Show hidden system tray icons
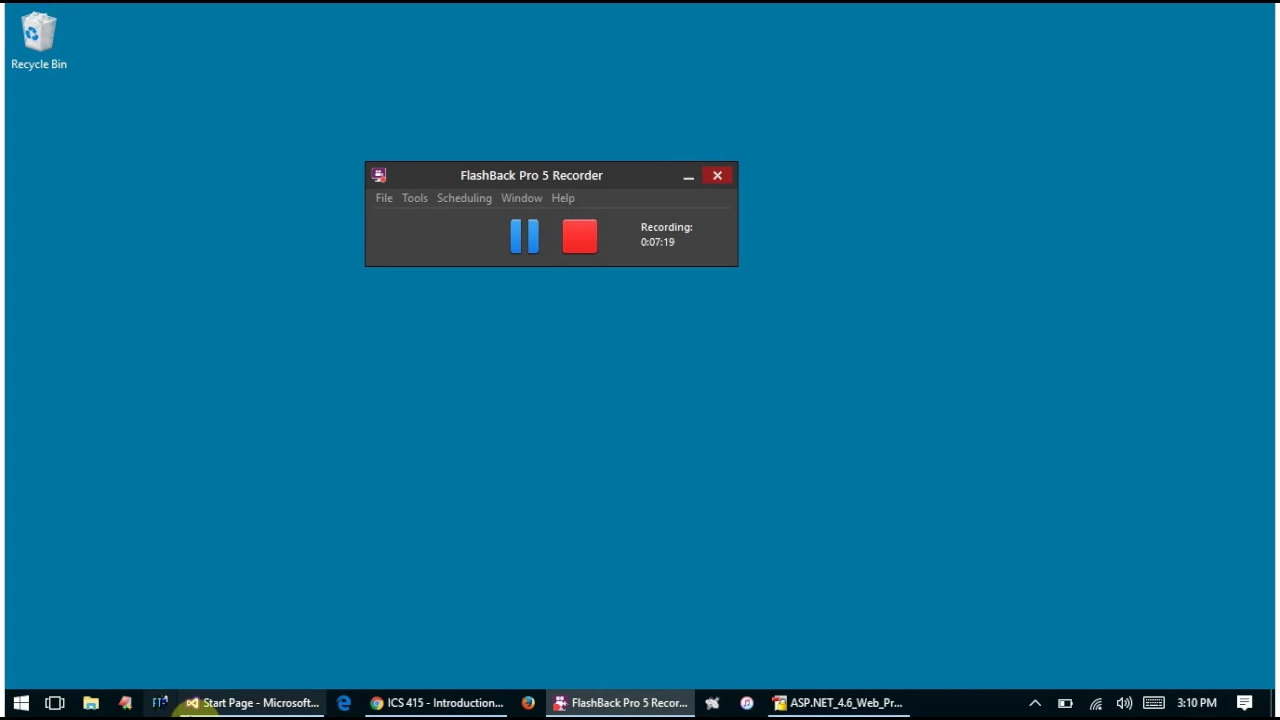The width and height of the screenshot is (1280, 720). (x=1035, y=703)
